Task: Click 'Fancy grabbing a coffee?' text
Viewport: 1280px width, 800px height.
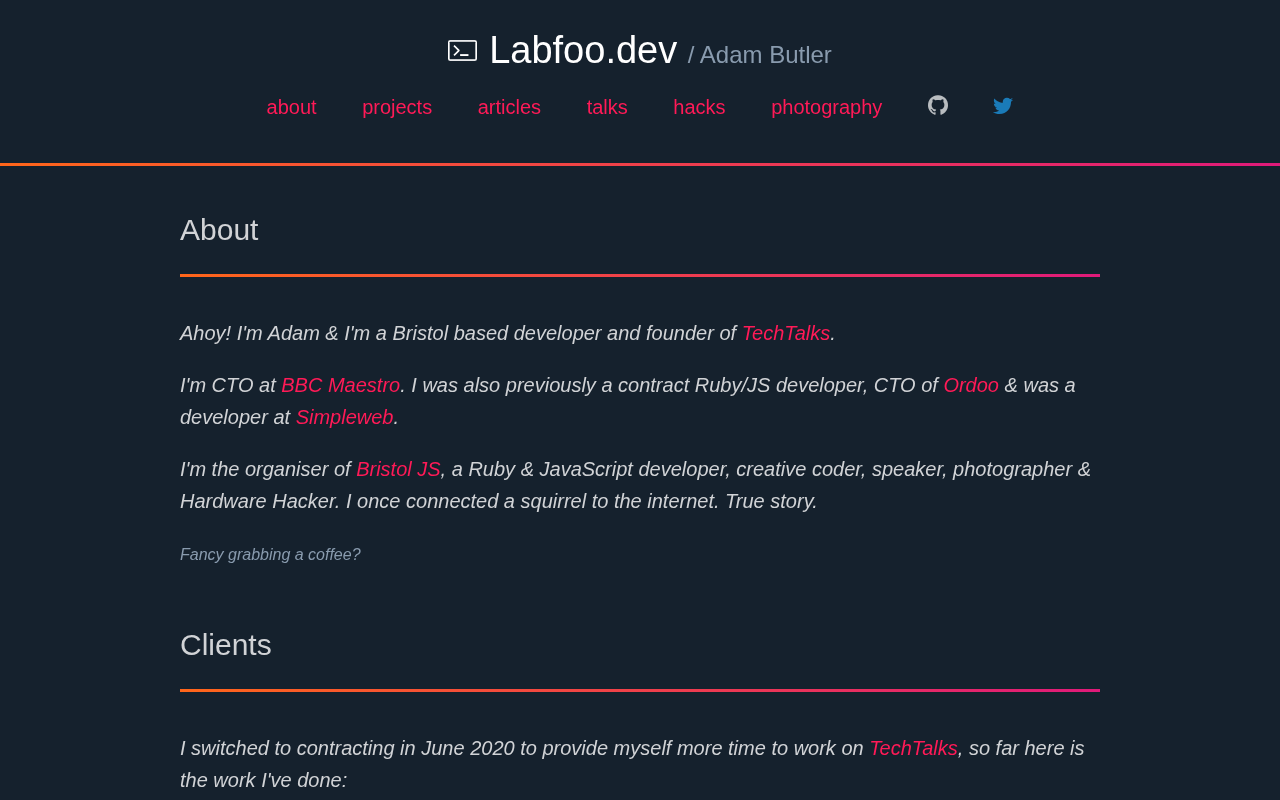Action: pyautogui.click(x=270, y=554)
